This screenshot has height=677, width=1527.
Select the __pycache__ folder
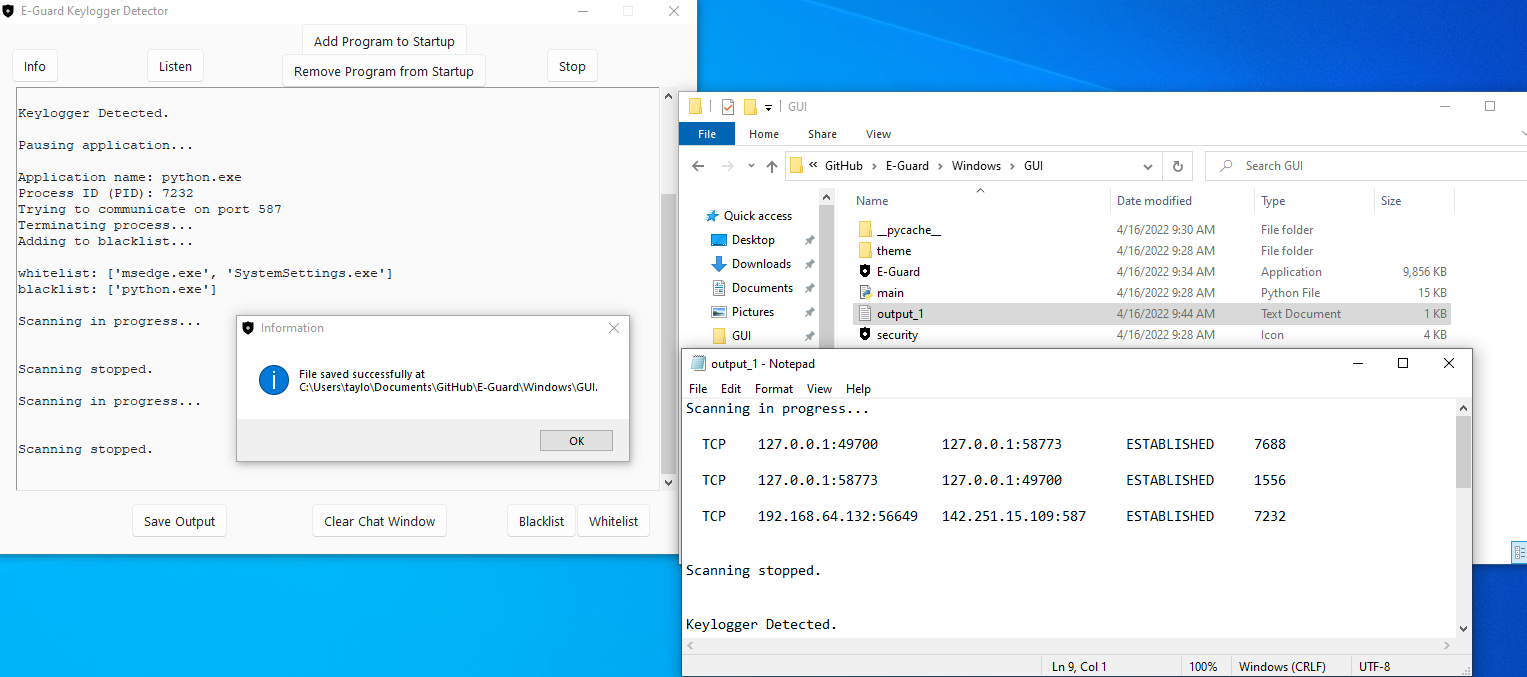[x=1152, y=230]
